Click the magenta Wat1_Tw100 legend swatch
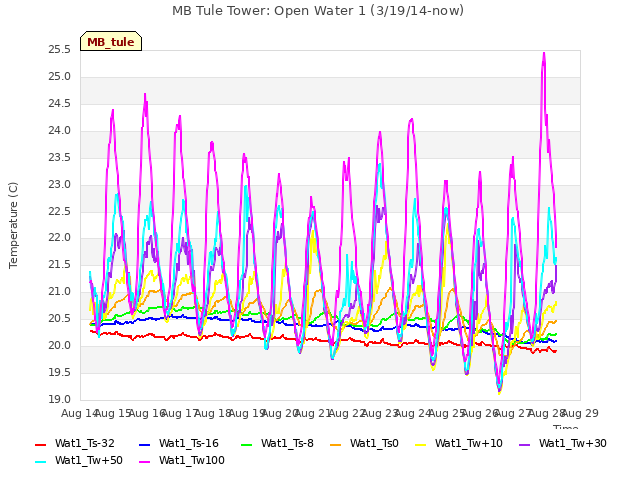Image resolution: width=640 pixels, height=480 pixels. click(145, 462)
